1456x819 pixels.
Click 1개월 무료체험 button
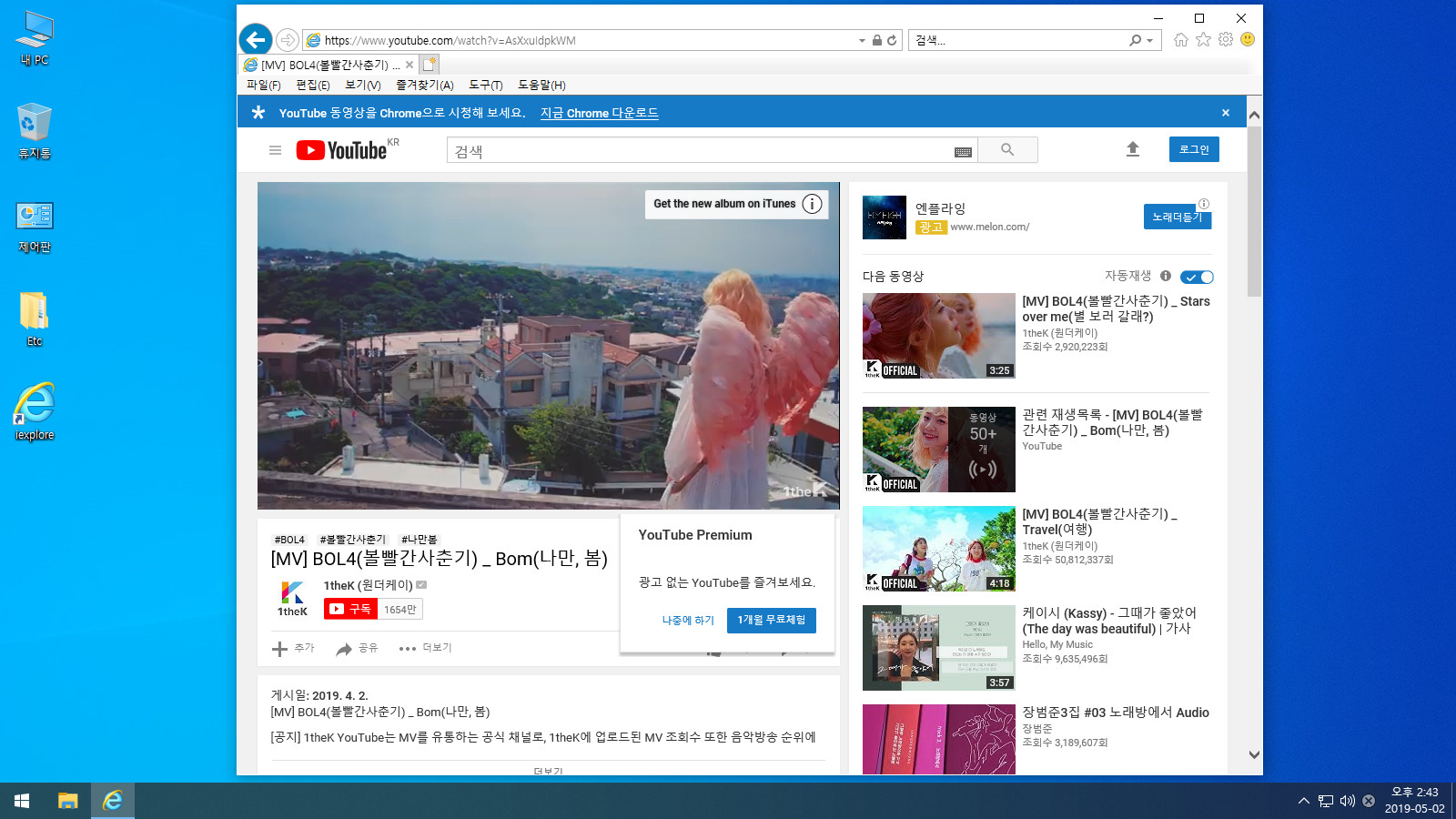(772, 621)
